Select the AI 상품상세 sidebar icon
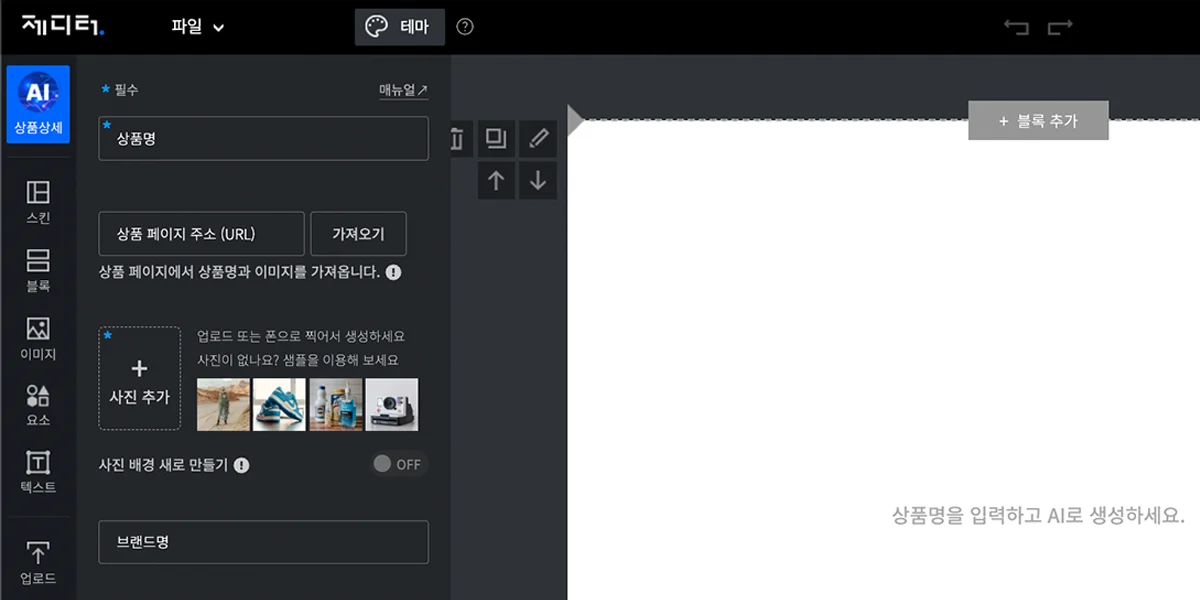 point(39,103)
